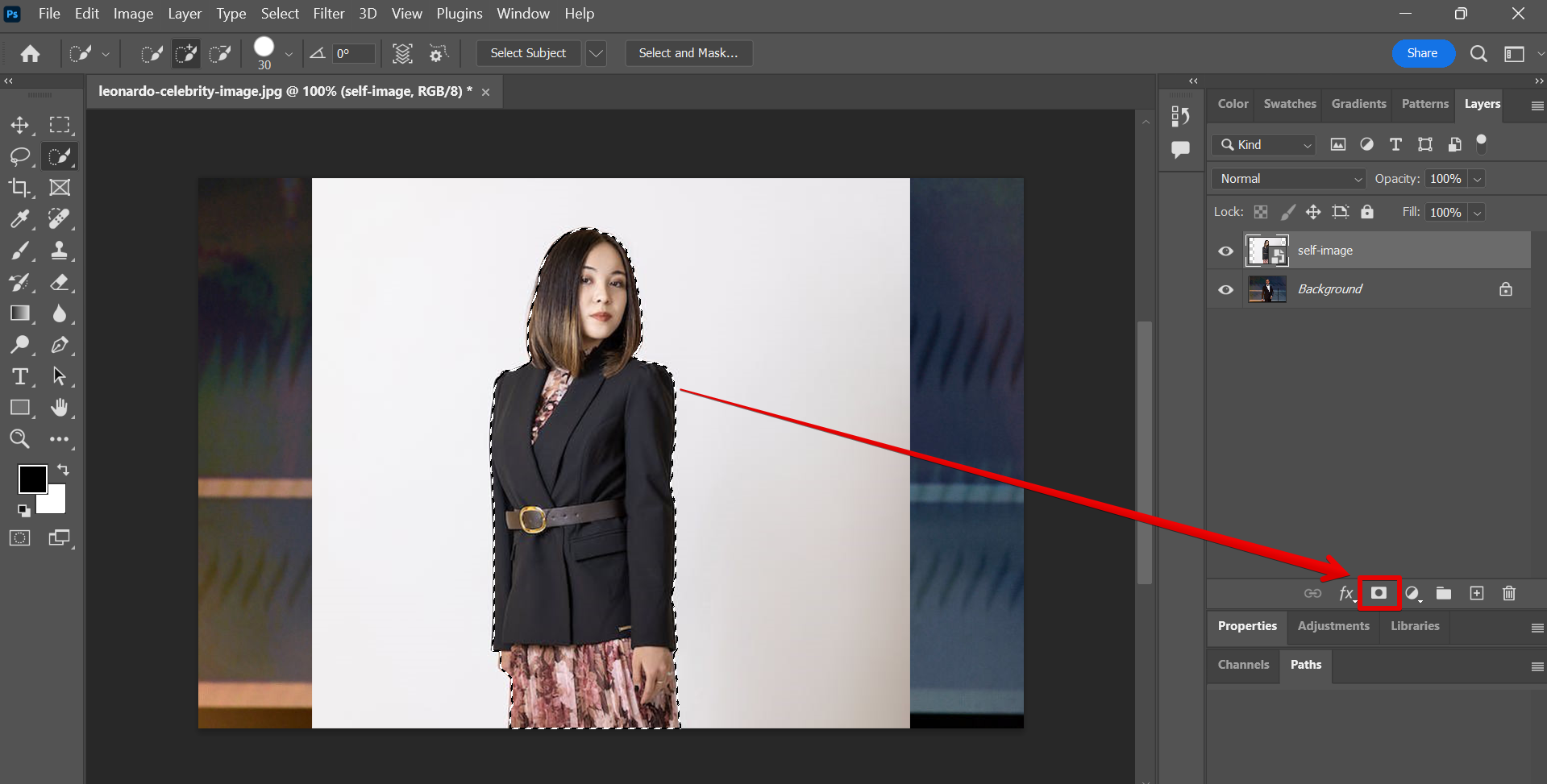The height and width of the screenshot is (784, 1547).
Task: Open the Filter menu
Action: pyautogui.click(x=328, y=14)
